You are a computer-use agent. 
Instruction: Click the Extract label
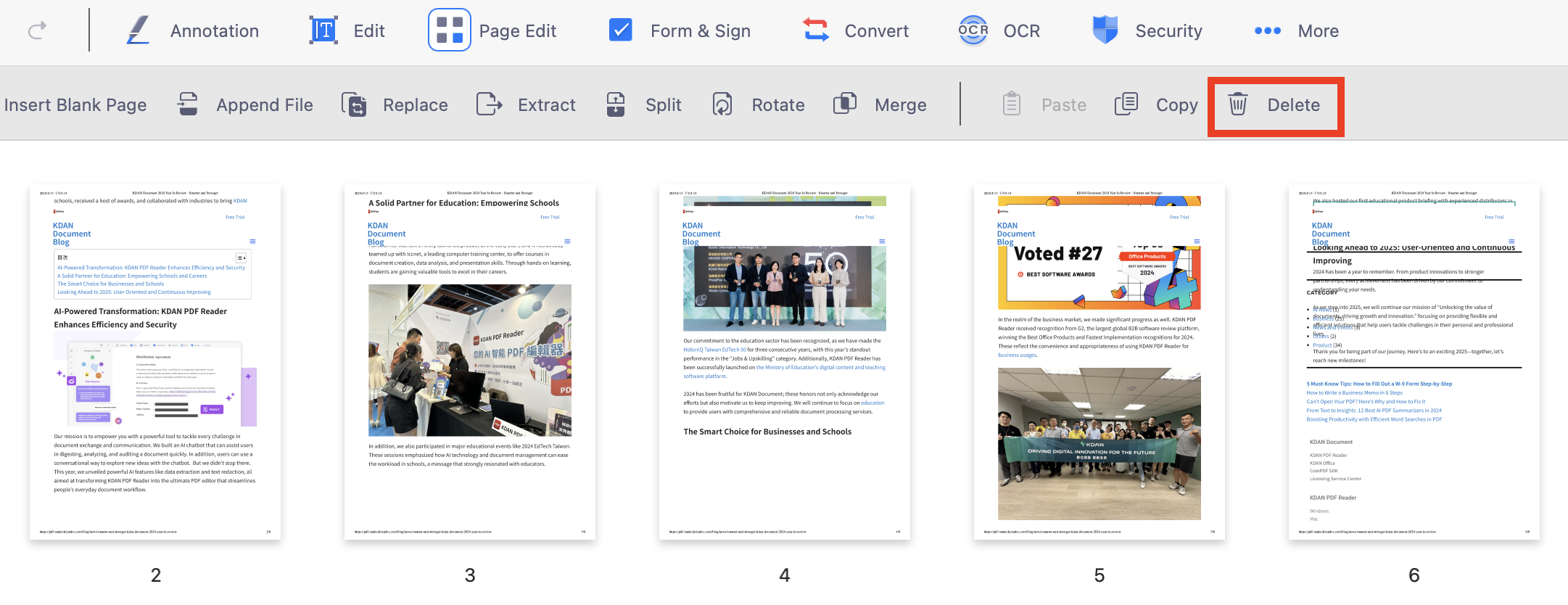click(547, 105)
